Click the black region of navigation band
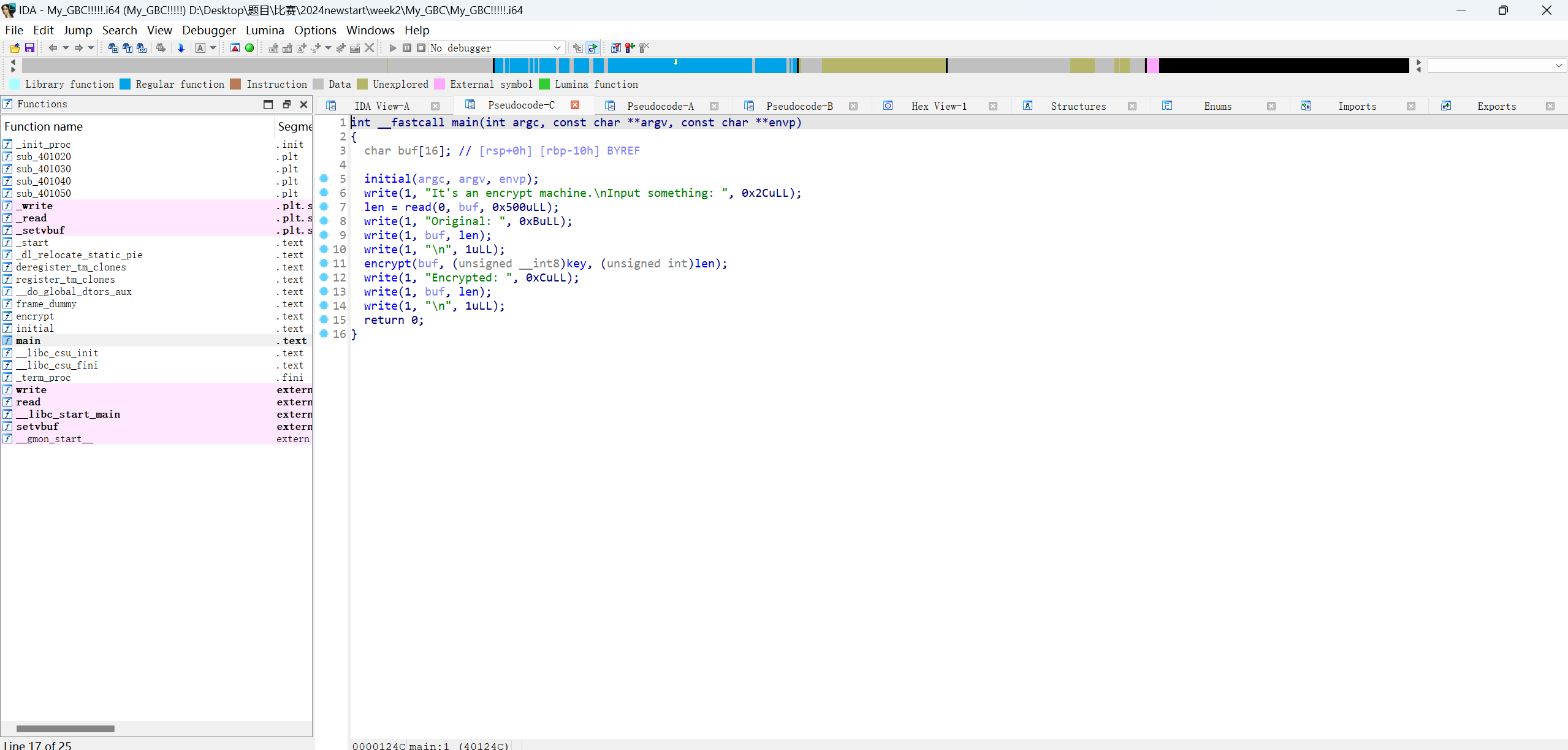The width and height of the screenshot is (1568, 750). tap(1284, 66)
